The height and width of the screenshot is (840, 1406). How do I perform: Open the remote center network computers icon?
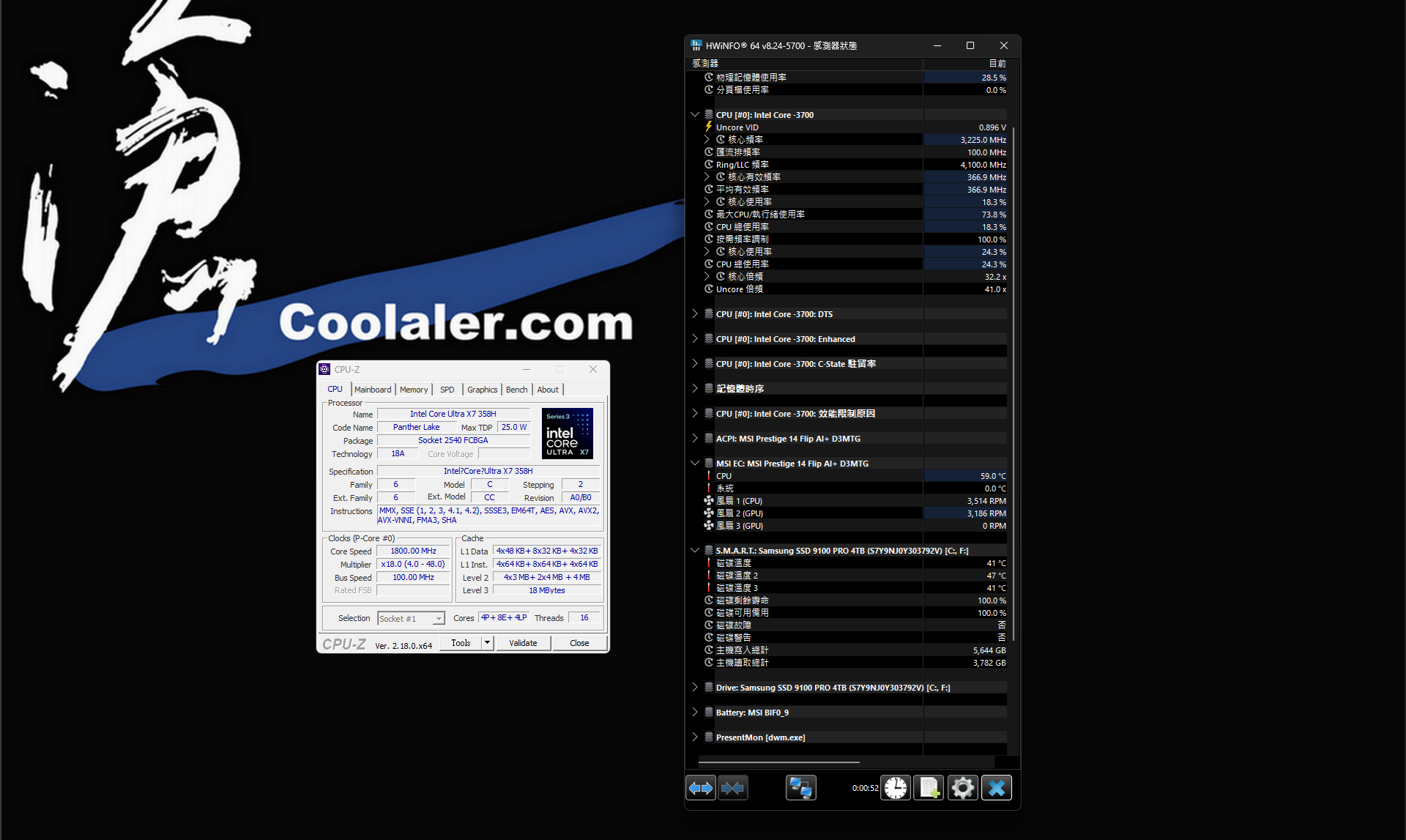point(800,788)
